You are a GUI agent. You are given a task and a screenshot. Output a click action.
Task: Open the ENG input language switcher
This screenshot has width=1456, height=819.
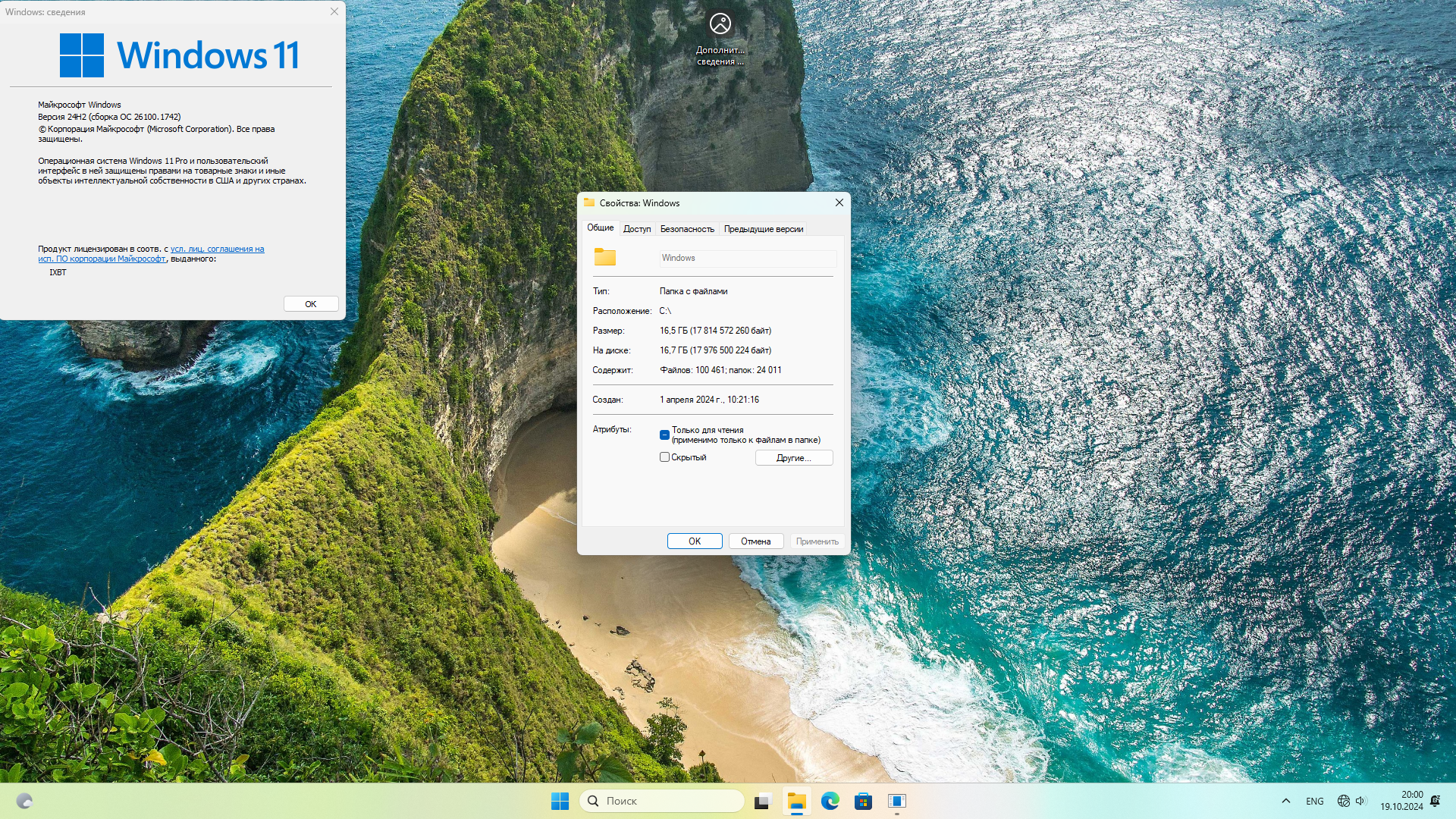tap(1314, 801)
